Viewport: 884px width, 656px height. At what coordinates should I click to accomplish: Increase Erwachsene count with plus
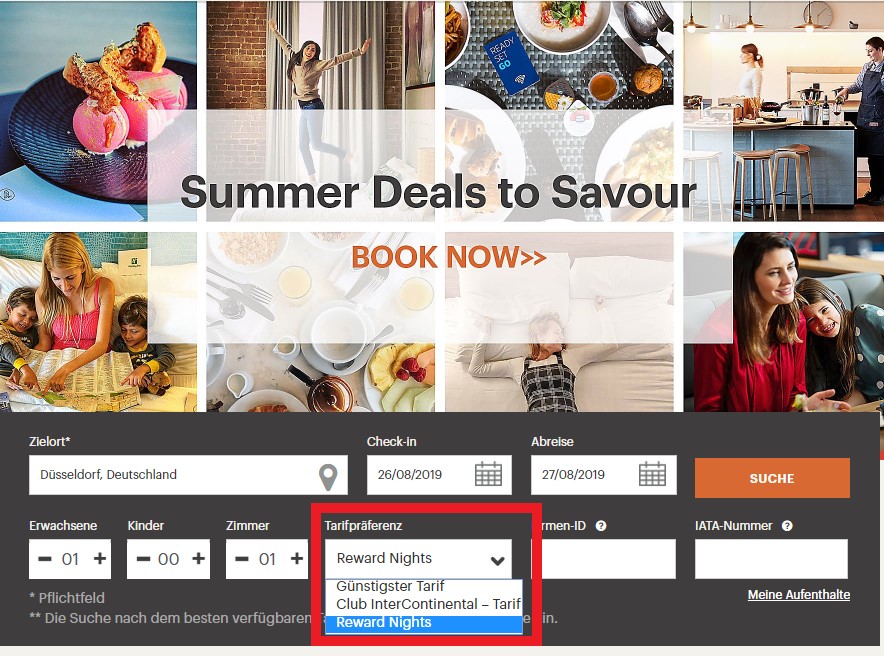pos(100,559)
